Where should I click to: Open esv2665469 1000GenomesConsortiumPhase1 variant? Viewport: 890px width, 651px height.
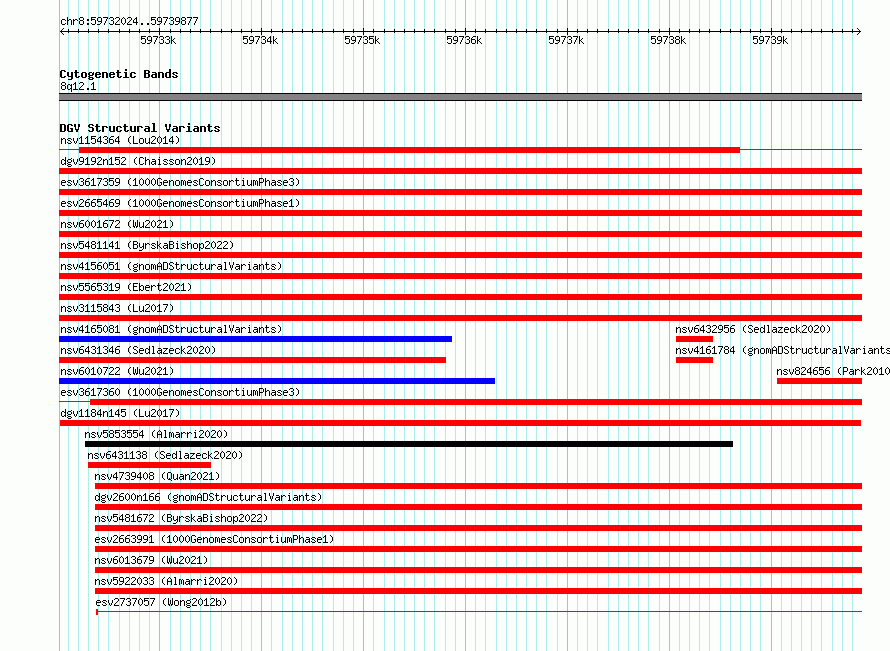(180, 203)
